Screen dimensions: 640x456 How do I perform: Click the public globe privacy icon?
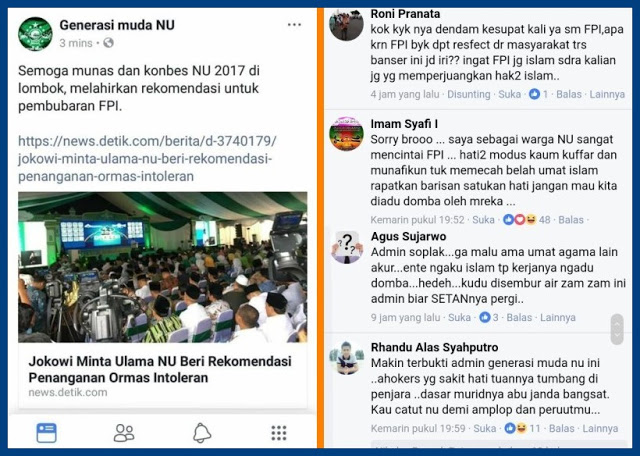click(108, 43)
